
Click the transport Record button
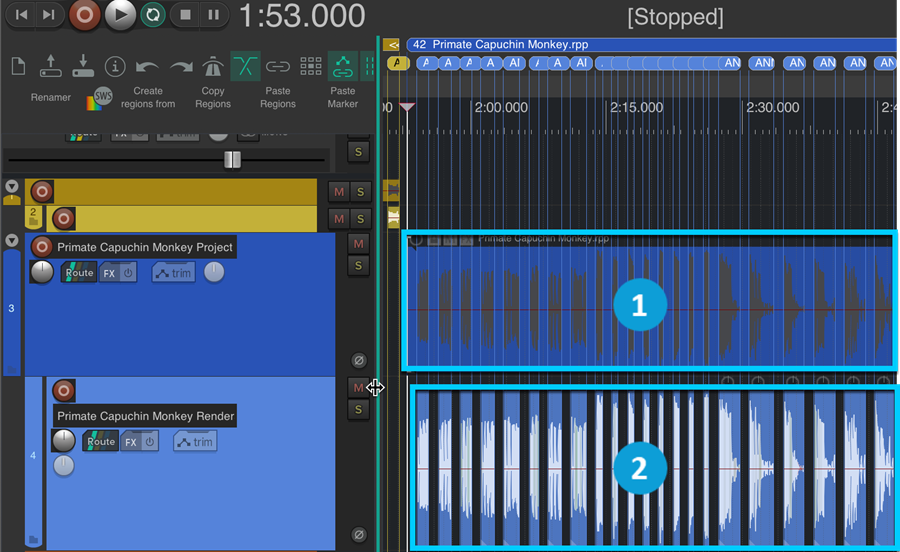(x=85, y=14)
